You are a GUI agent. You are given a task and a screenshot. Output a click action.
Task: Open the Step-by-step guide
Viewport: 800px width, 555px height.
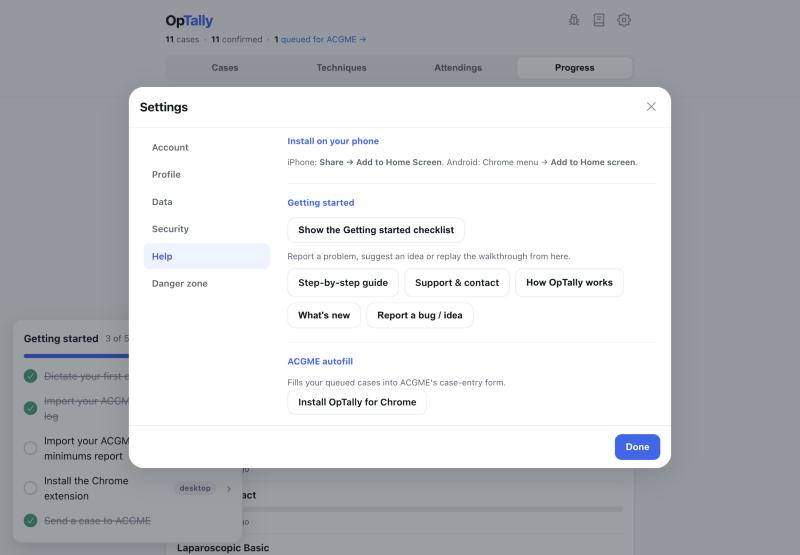point(343,283)
